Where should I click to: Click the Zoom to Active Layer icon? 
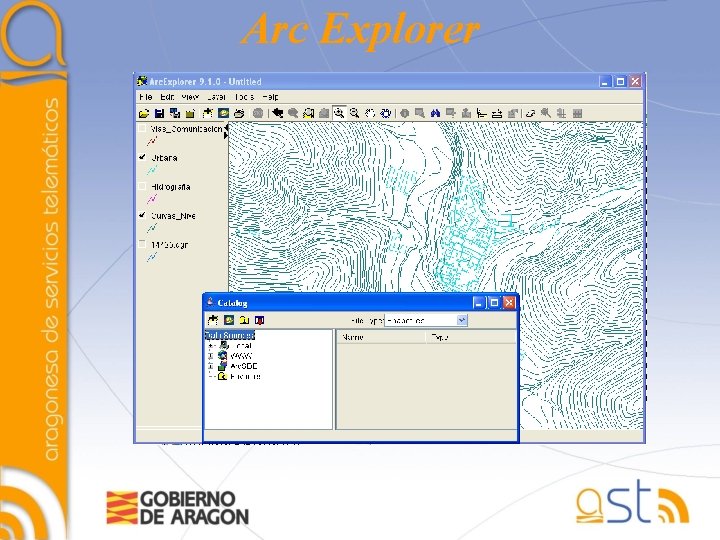tap(308, 113)
